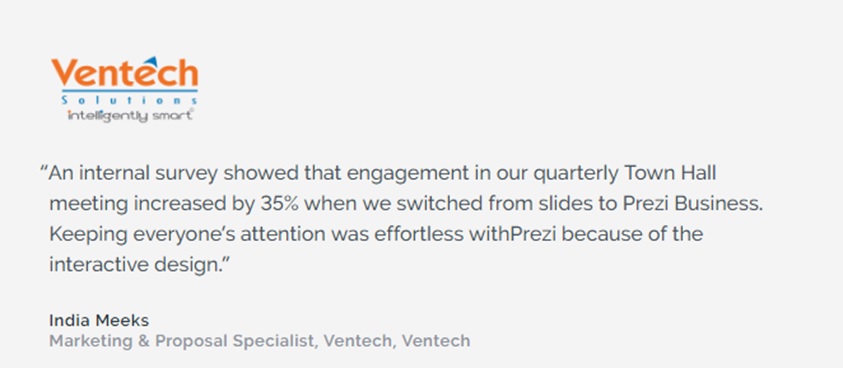Click the phrase An internal survey
The image size is (843, 368).
[x=133, y=174]
